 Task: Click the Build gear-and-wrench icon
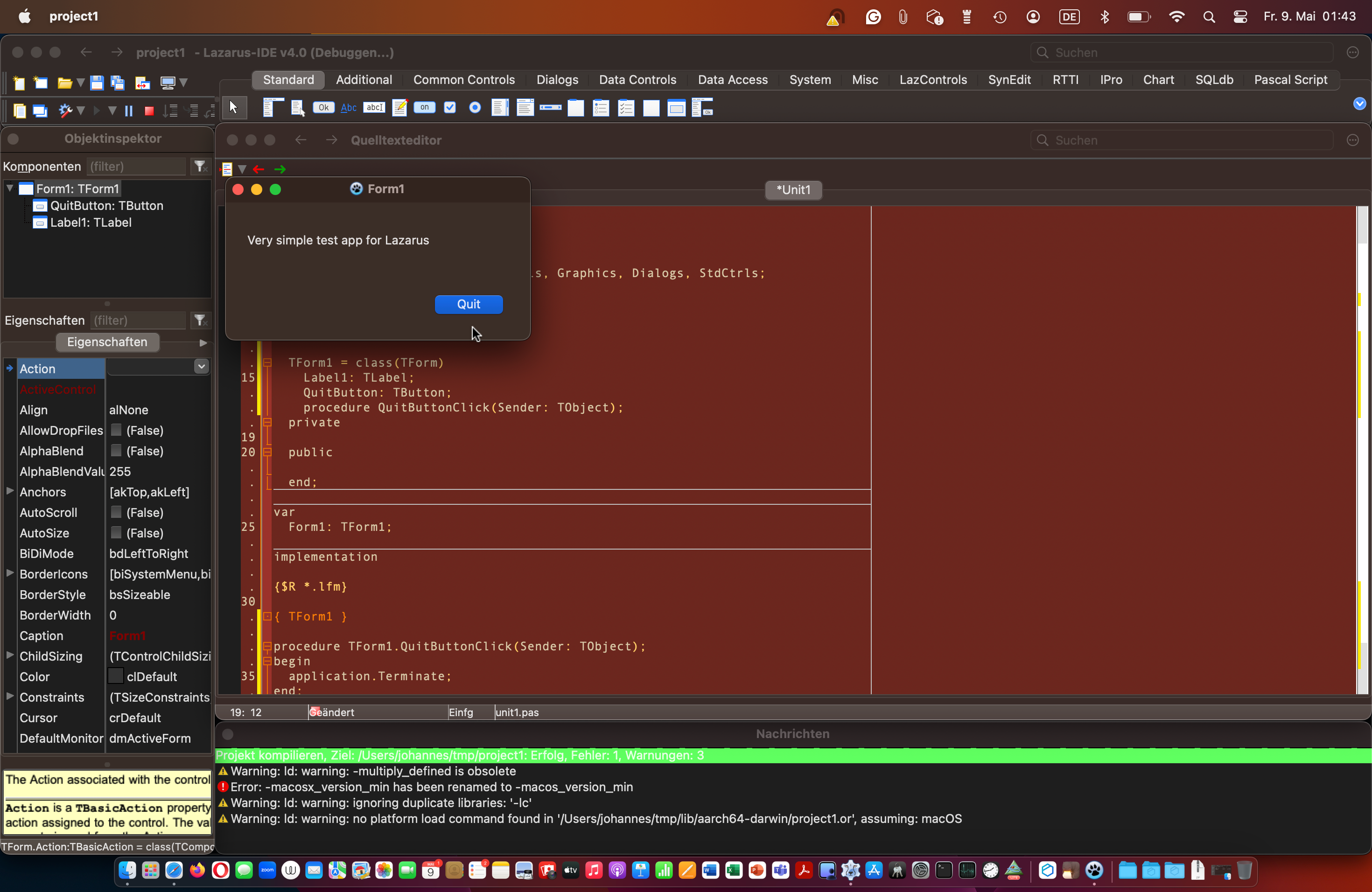tap(65, 110)
